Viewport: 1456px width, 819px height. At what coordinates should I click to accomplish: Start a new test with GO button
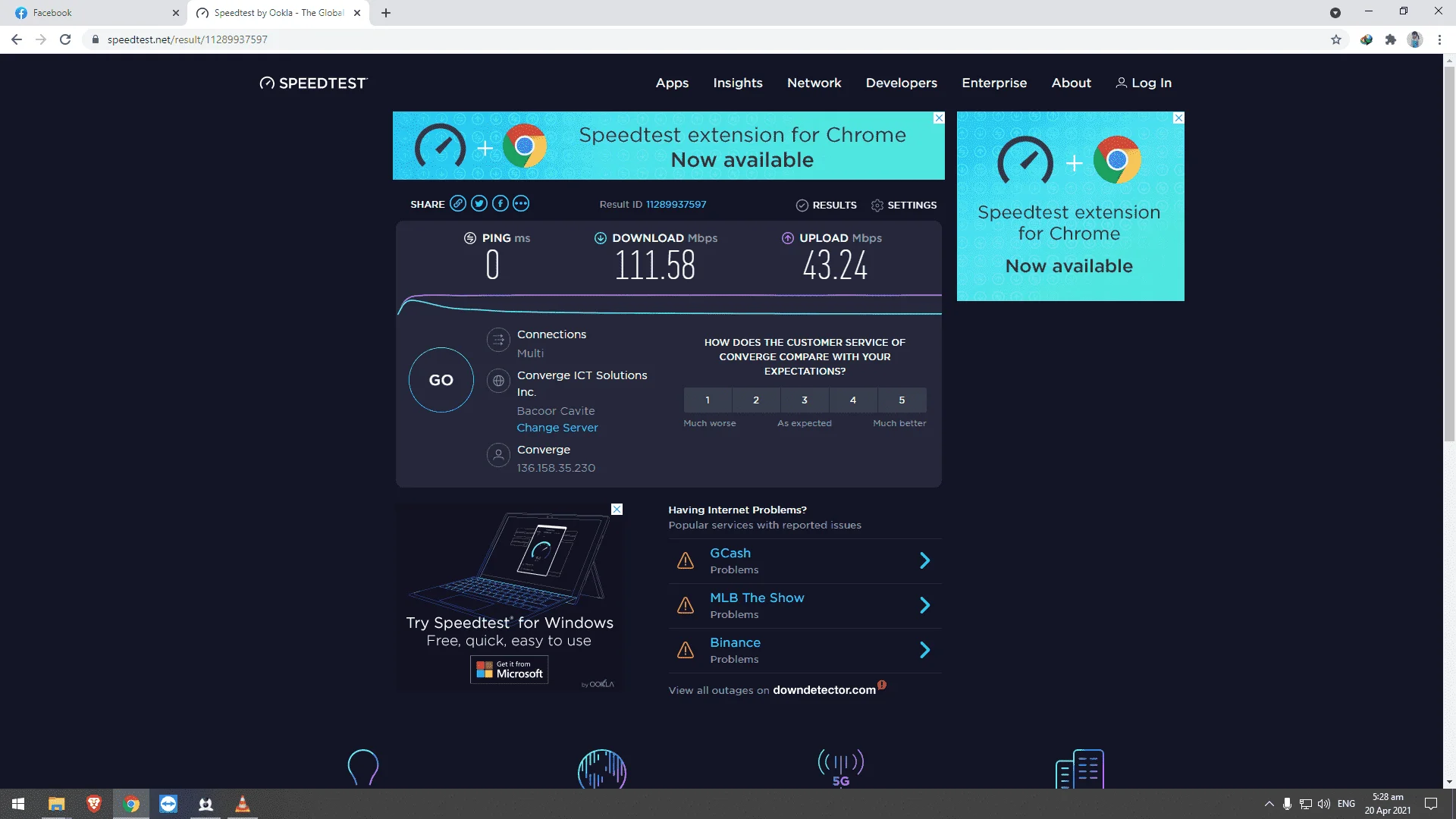pyautogui.click(x=441, y=380)
